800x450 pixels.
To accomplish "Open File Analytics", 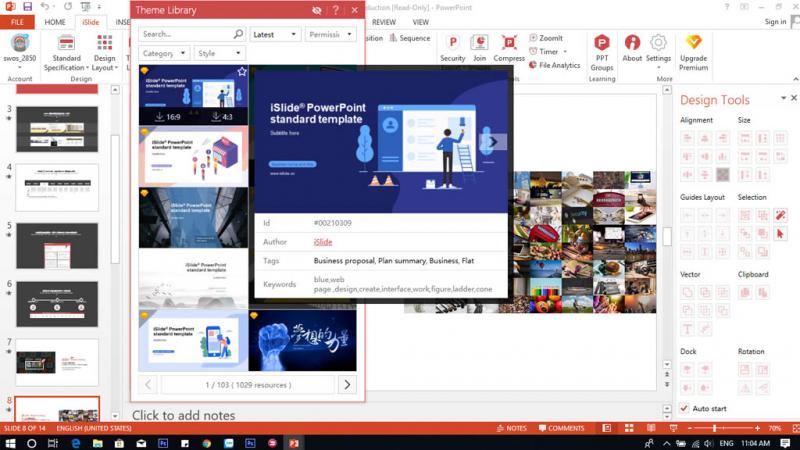I will [553, 65].
